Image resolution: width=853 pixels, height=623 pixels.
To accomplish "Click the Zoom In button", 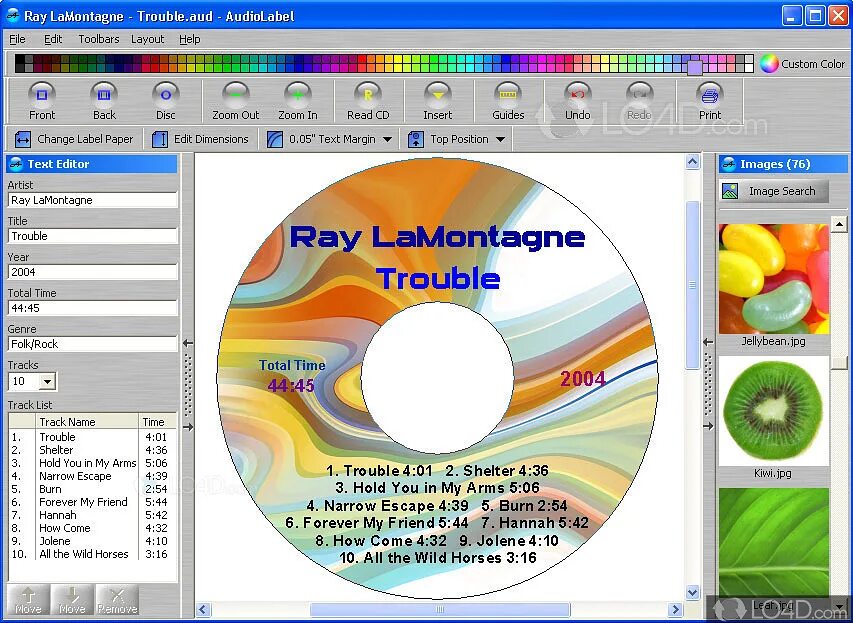I will coord(298,101).
